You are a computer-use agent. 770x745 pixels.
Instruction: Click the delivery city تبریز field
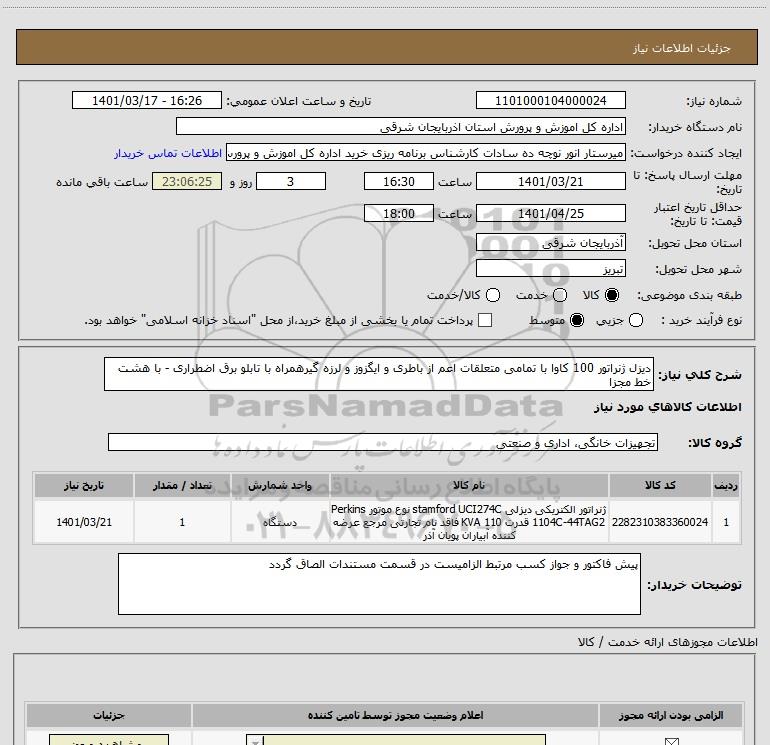(x=550, y=269)
